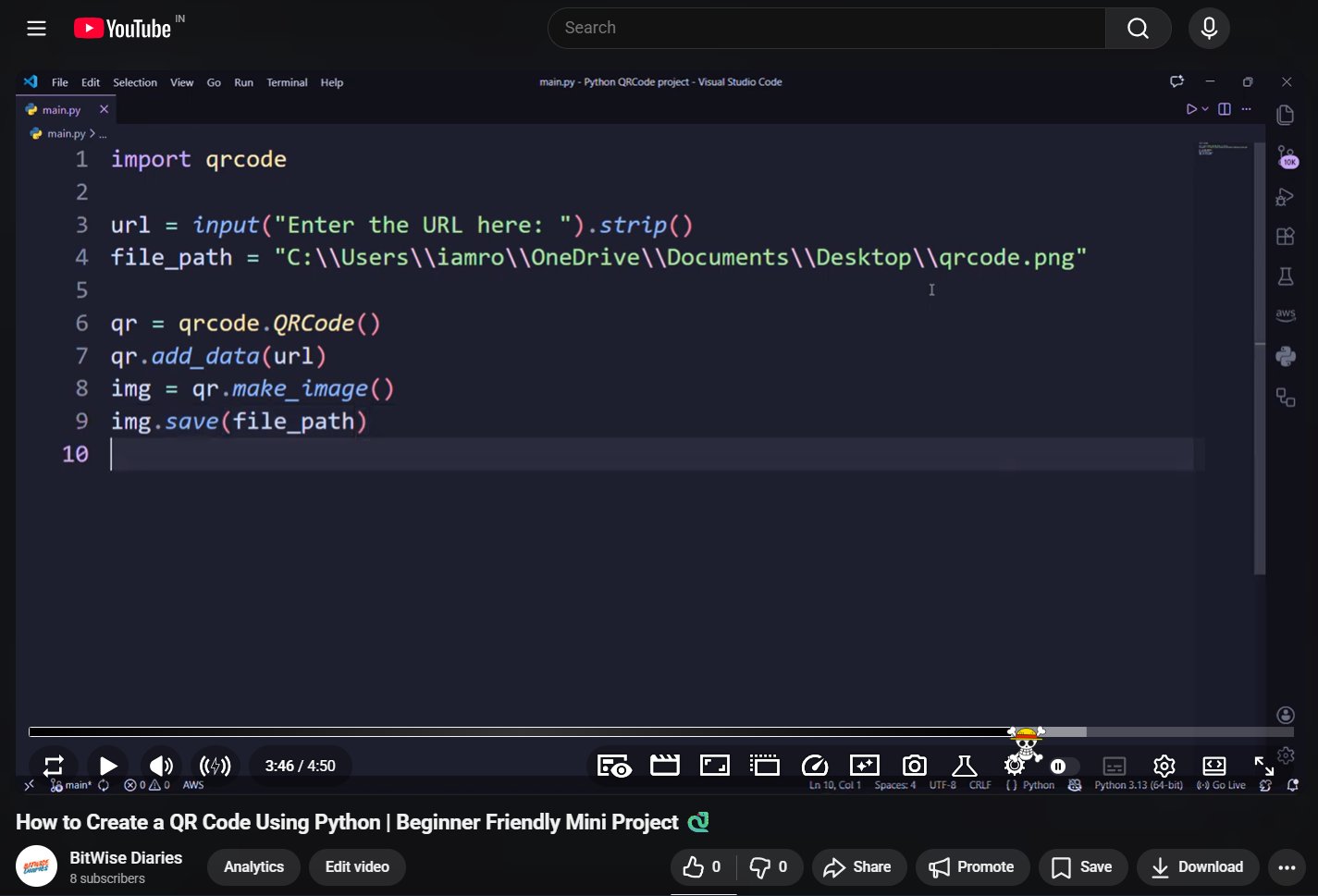Open the YouTube hamburger guide menu
Viewport: 1318px width, 896px height.
coord(37,29)
